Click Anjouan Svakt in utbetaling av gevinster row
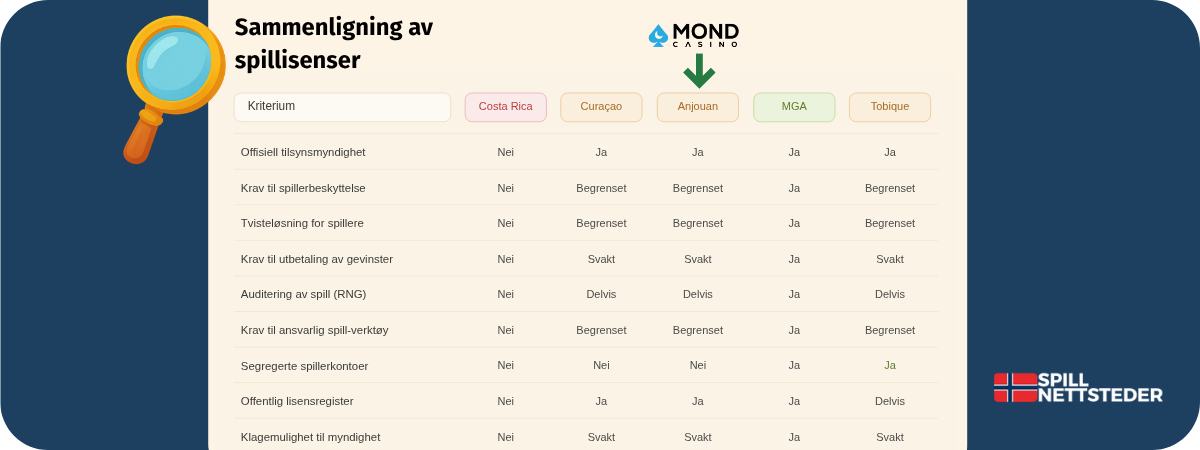 pyautogui.click(x=698, y=259)
